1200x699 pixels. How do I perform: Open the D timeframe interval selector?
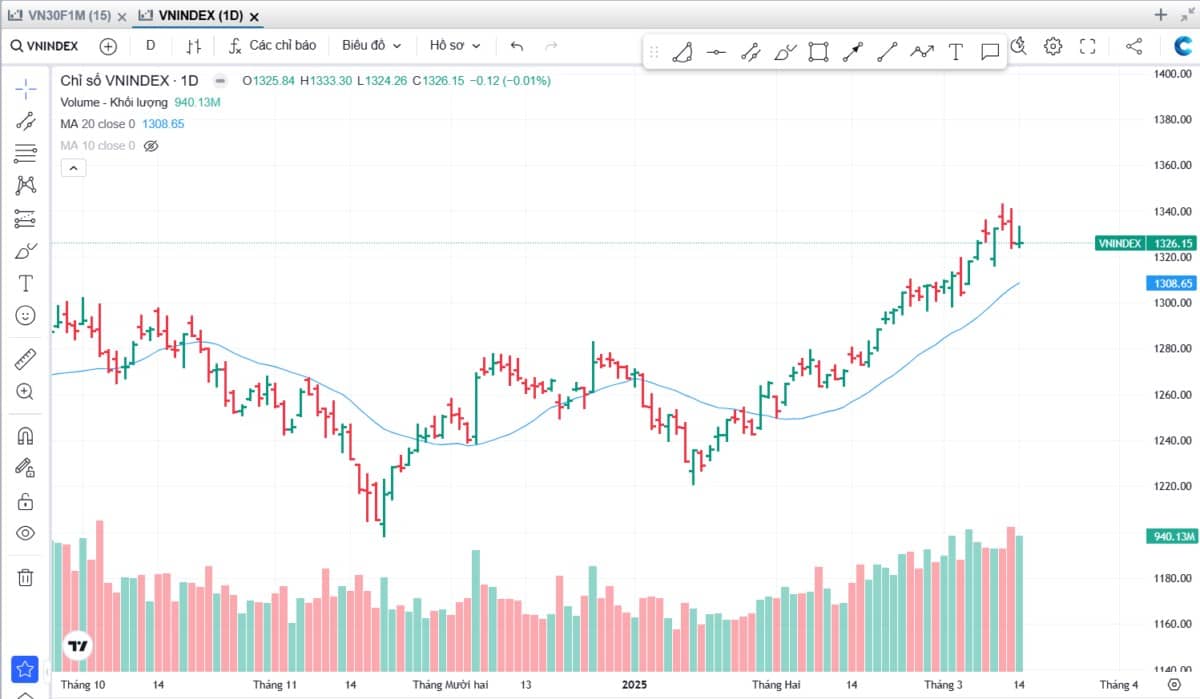pyautogui.click(x=151, y=46)
